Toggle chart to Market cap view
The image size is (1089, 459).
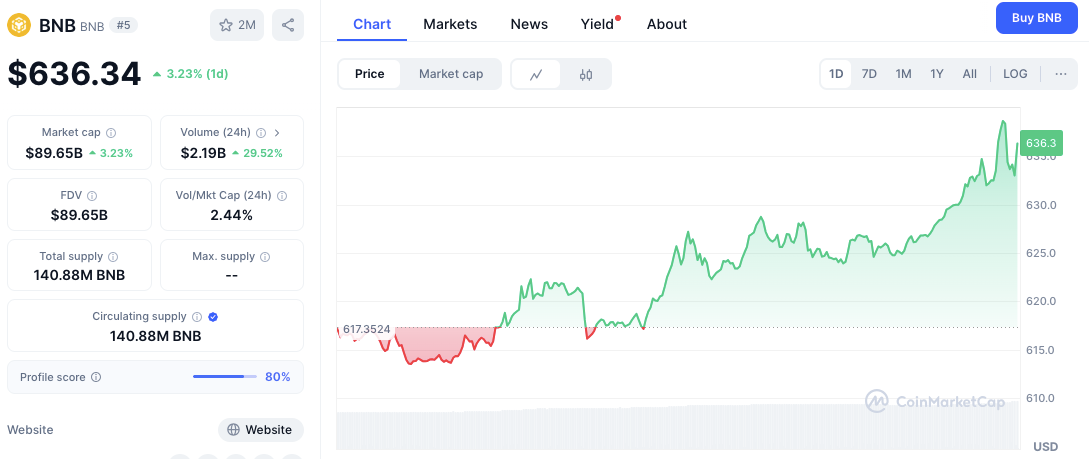tap(451, 74)
